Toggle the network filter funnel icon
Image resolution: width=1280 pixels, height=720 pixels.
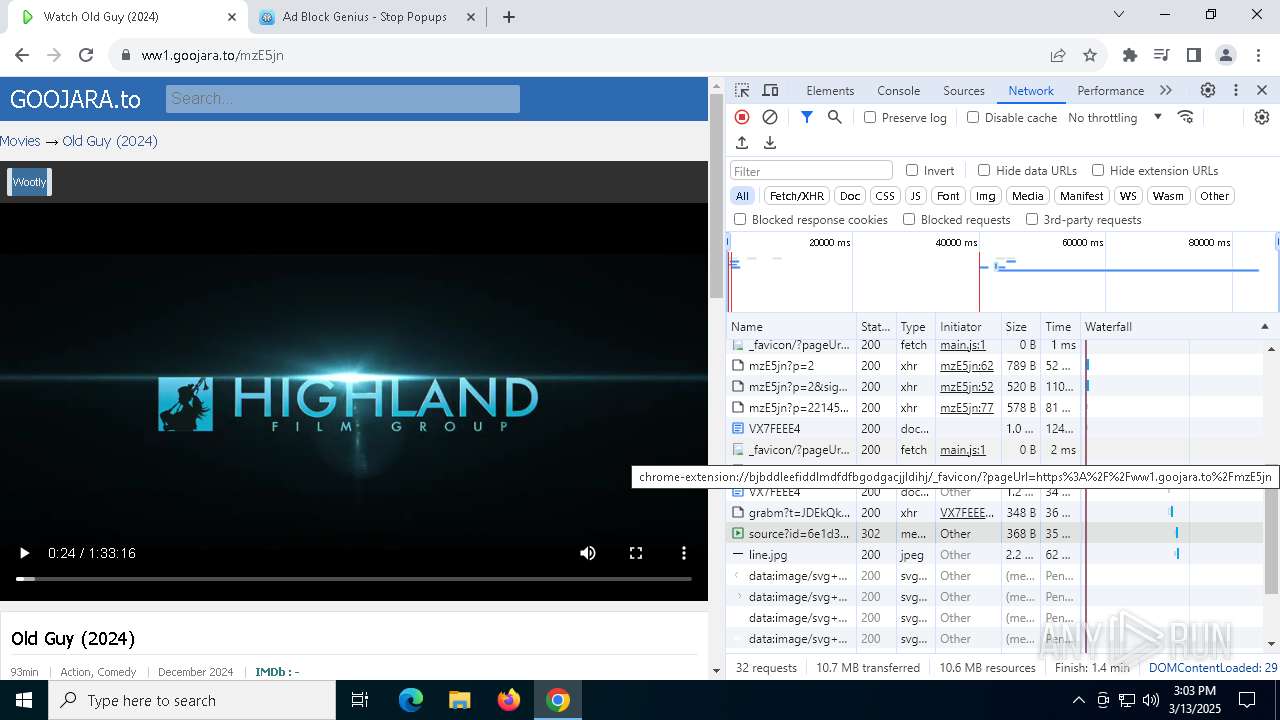point(807,117)
